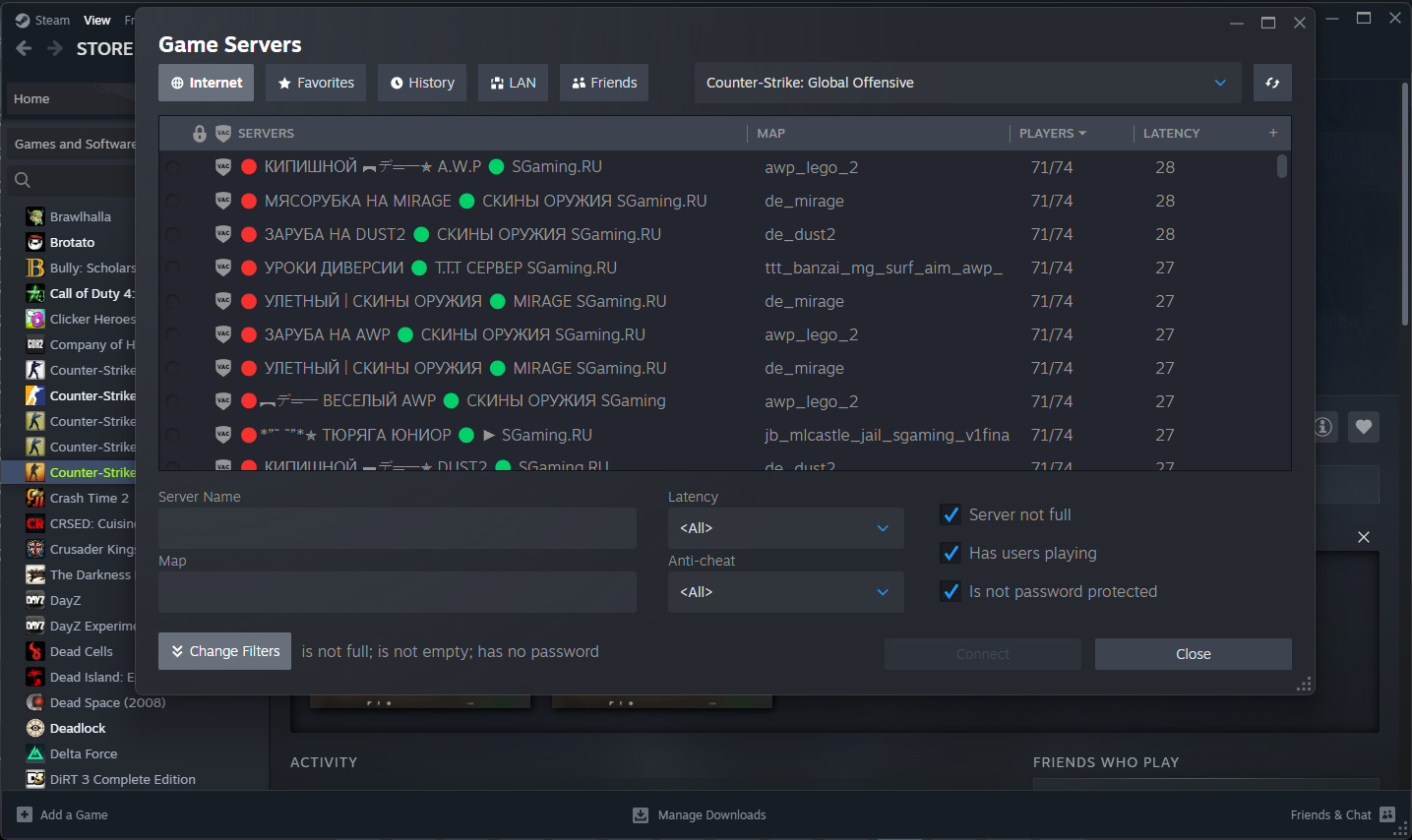The image size is (1412, 840).
Task: Click the Deadlock game icon
Action: [x=35, y=728]
